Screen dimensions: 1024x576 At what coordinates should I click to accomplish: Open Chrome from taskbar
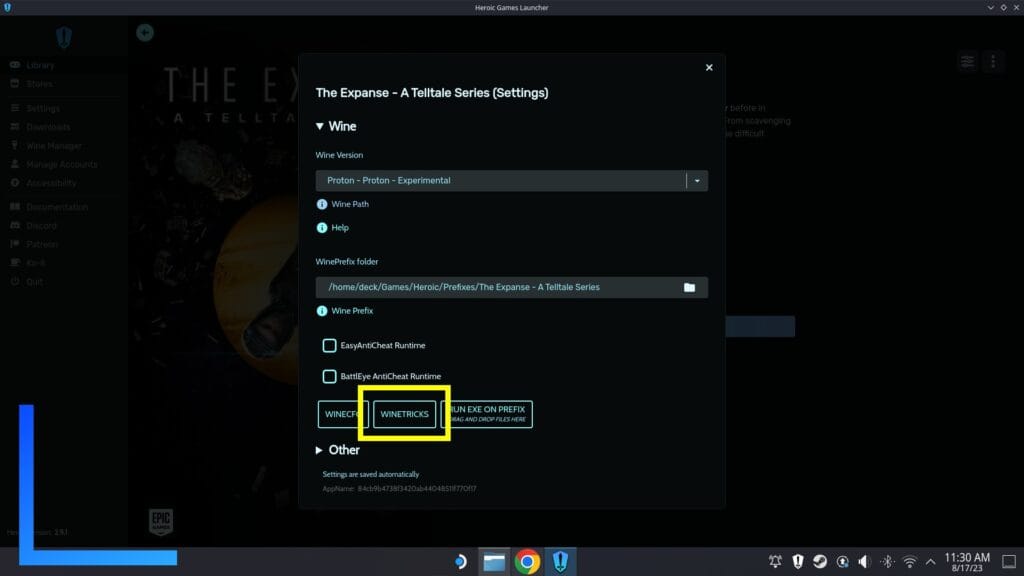(527, 562)
